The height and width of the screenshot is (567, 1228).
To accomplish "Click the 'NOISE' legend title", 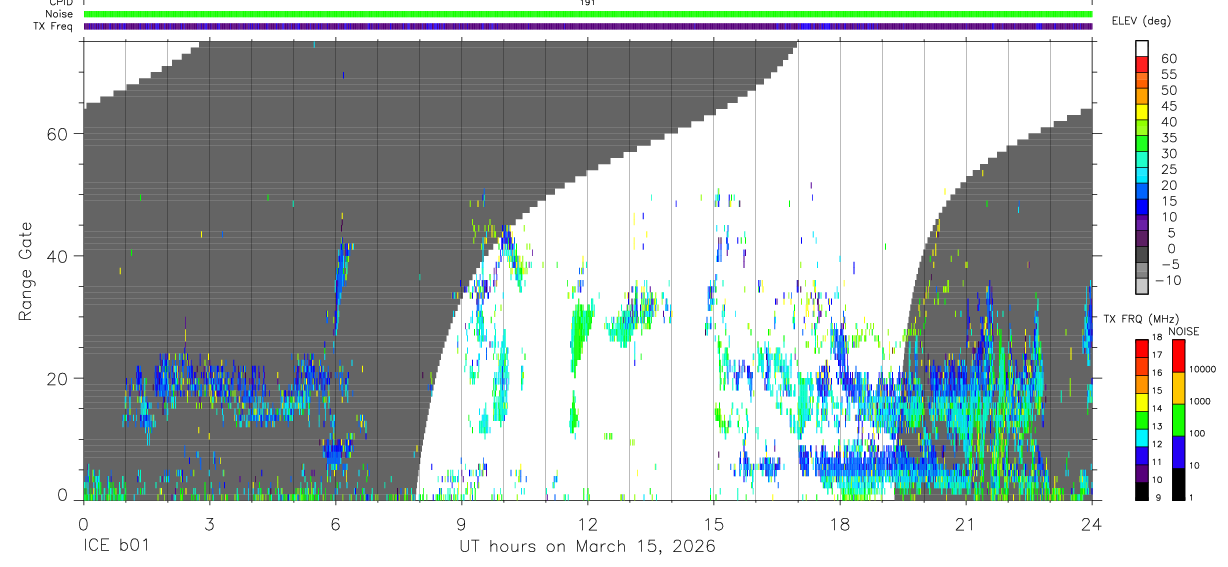I will click(x=1184, y=332).
